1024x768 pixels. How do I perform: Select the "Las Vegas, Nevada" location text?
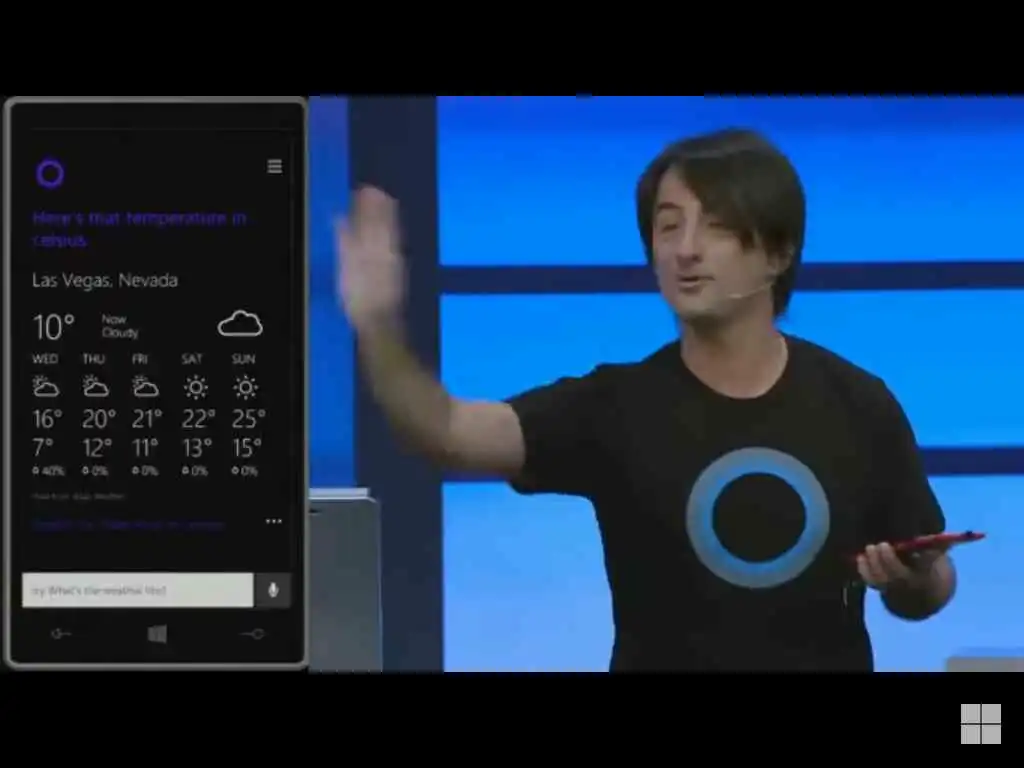105,281
